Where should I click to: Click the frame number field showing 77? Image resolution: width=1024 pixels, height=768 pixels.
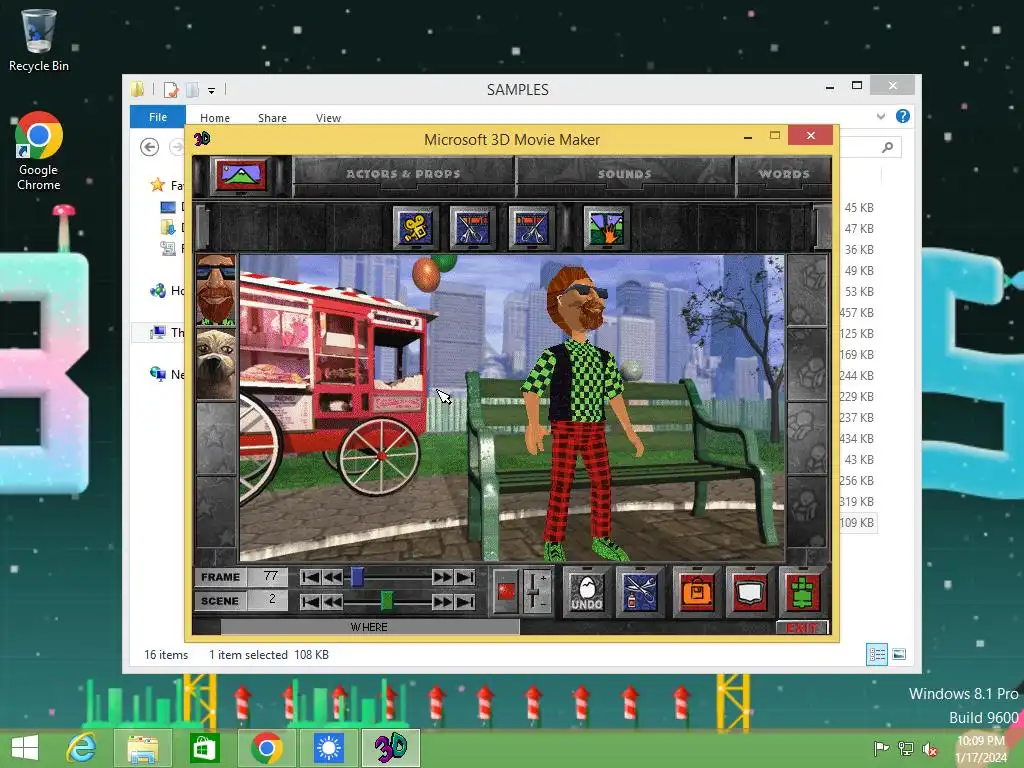(269, 577)
